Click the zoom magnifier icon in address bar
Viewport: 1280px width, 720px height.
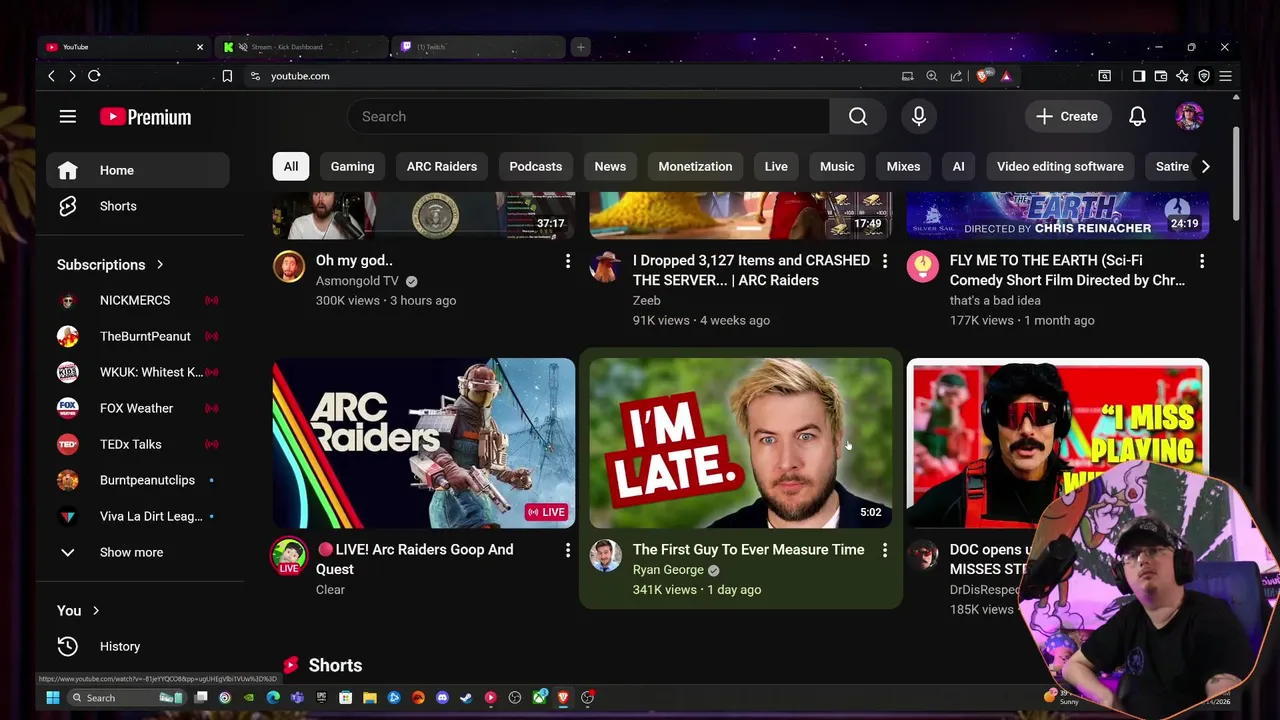click(x=932, y=76)
